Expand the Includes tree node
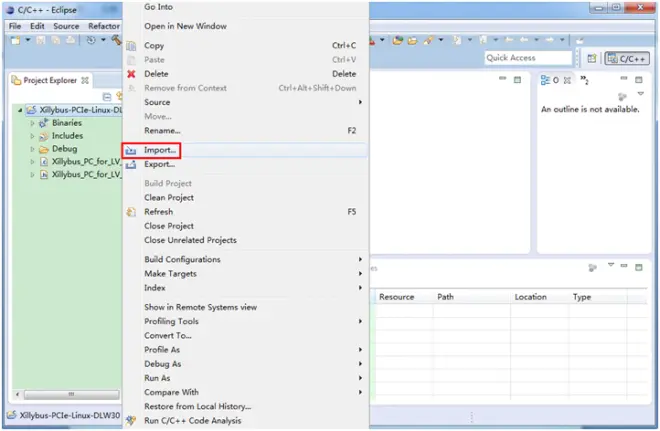 tap(32, 136)
